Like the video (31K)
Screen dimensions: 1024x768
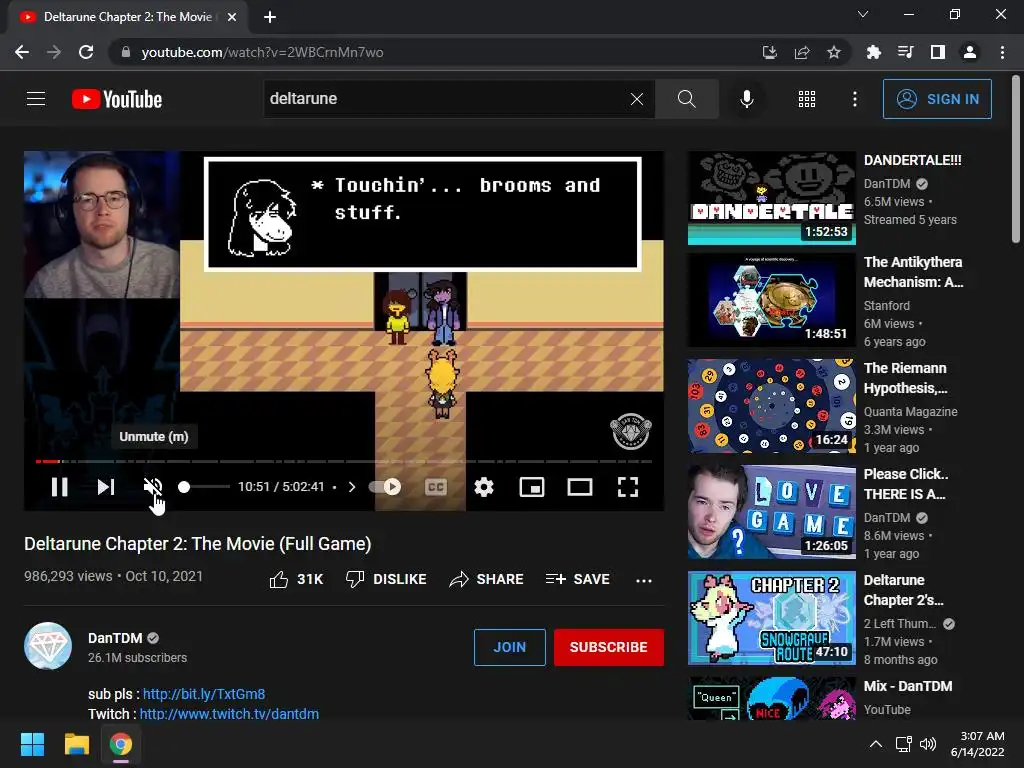point(296,579)
